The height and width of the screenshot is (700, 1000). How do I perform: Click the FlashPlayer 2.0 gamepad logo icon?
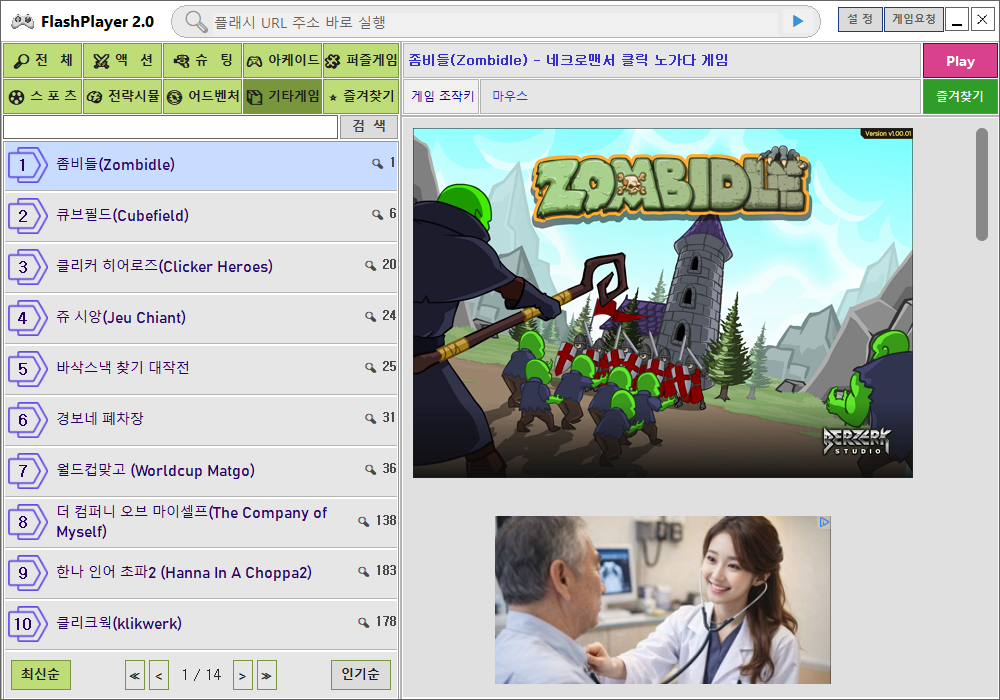pyautogui.click(x=23, y=22)
